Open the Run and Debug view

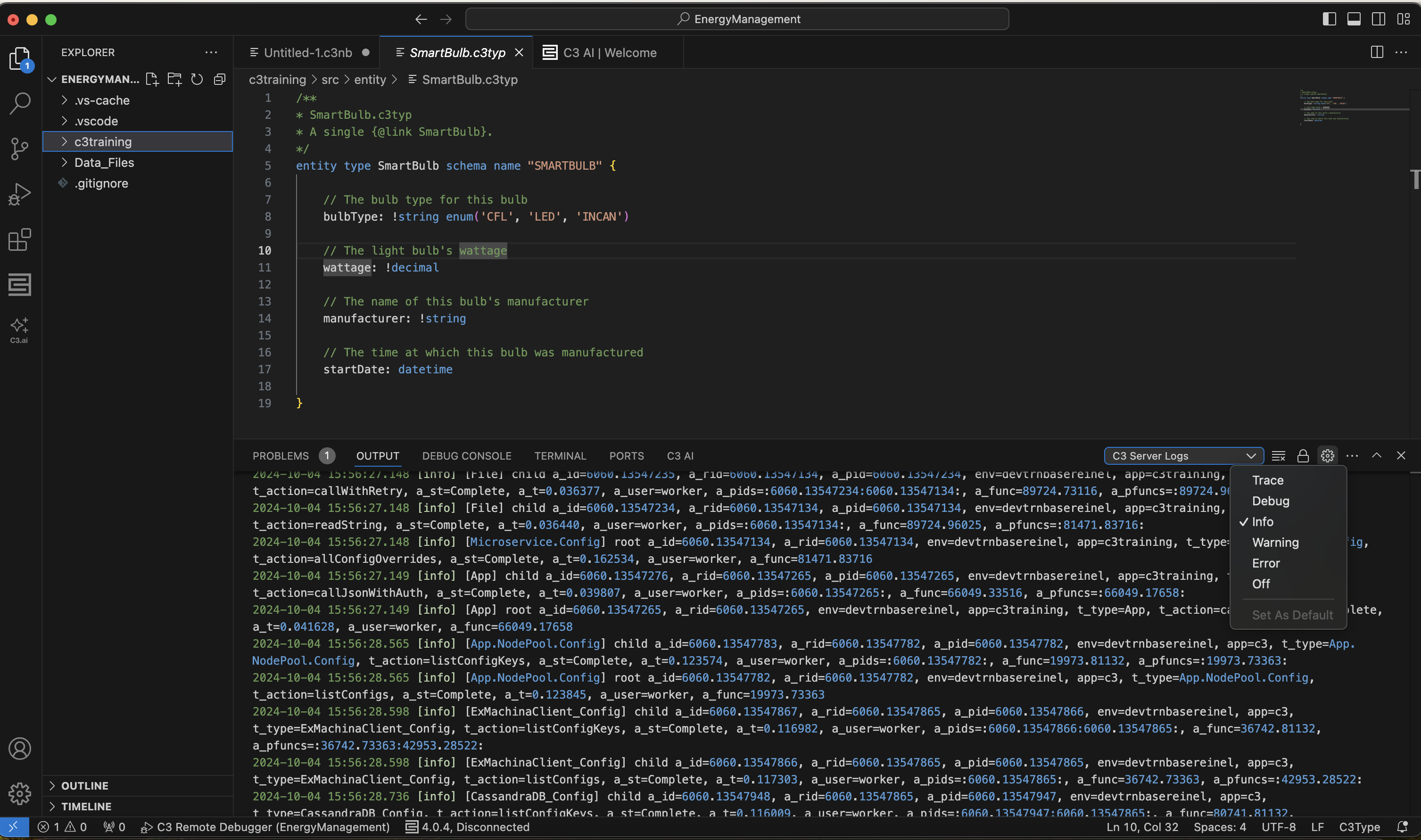coord(20,194)
